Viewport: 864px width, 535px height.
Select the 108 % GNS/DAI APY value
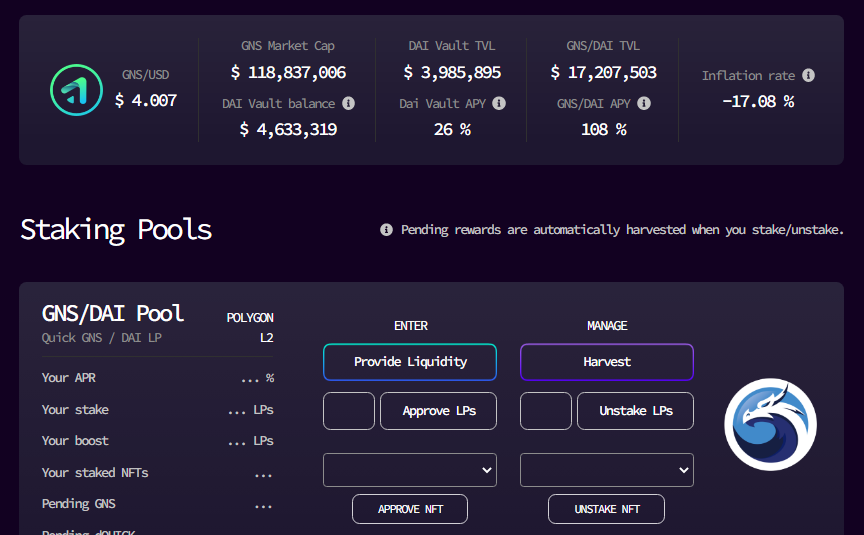click(x=603, y=129)
